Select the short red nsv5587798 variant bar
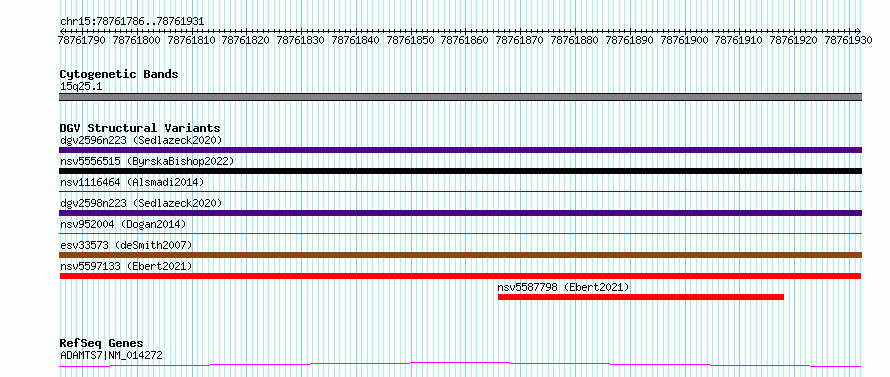 [x=641, y=297]
